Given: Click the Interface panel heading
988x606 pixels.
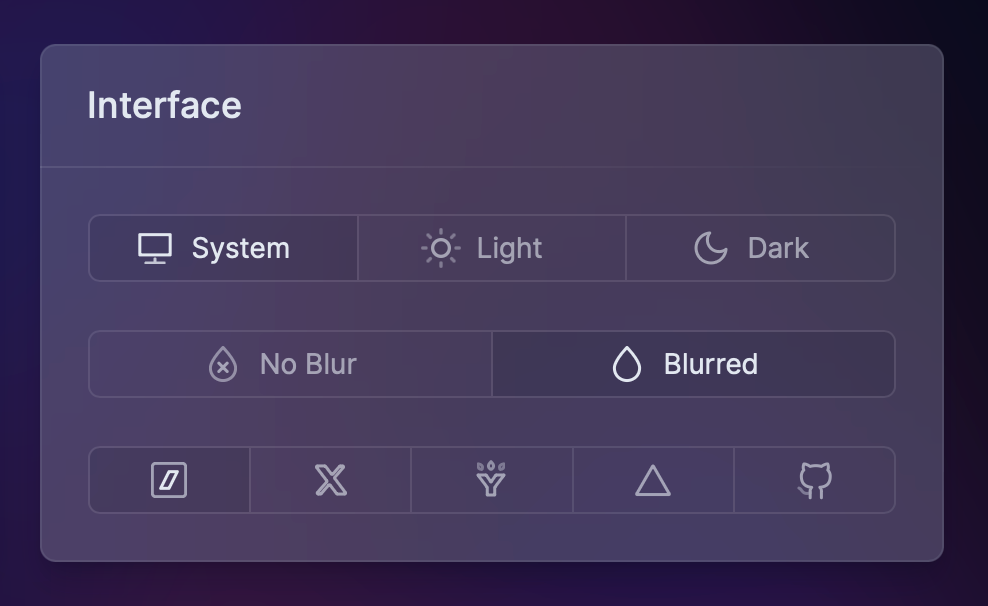Looking at the screenshot, I should click(165, 106).
